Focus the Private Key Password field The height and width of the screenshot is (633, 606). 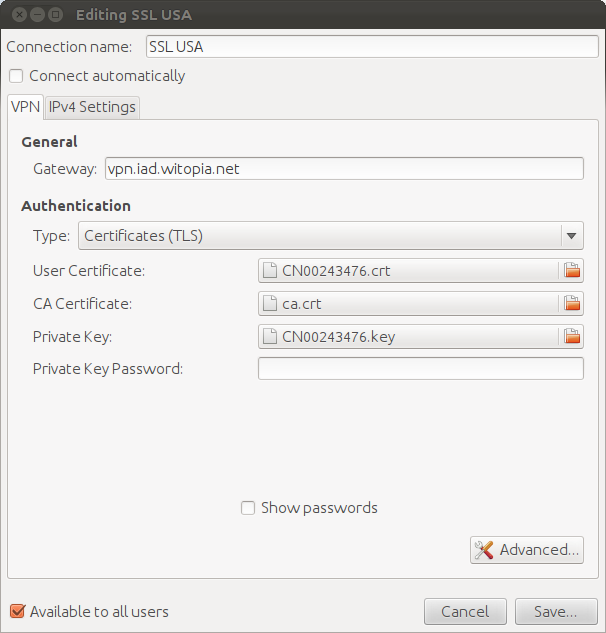(x=421, y=369)
